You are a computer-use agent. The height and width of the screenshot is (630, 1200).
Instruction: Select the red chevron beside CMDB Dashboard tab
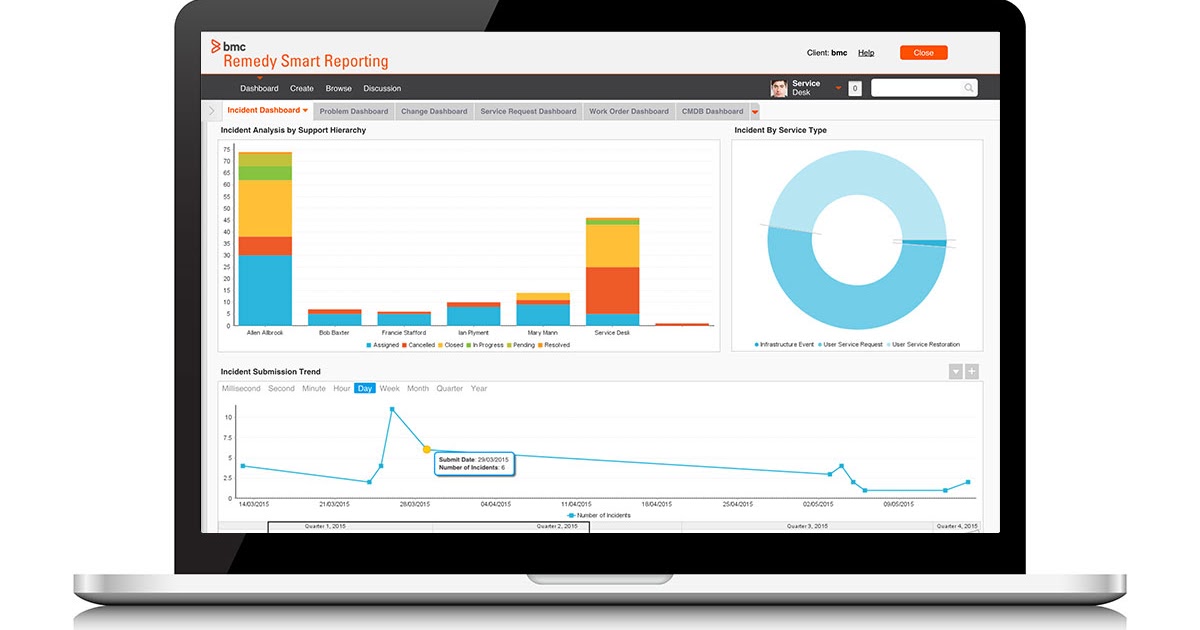(753, 111)
